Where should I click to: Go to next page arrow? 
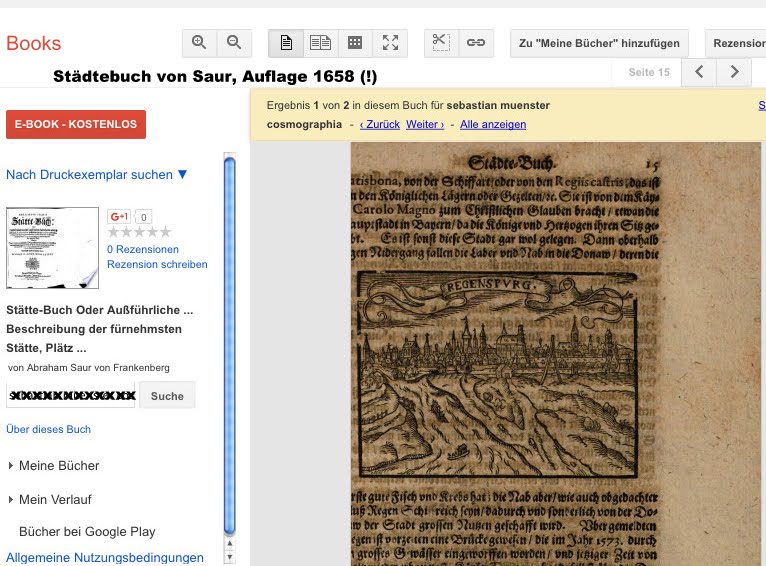tap(734, 72)
